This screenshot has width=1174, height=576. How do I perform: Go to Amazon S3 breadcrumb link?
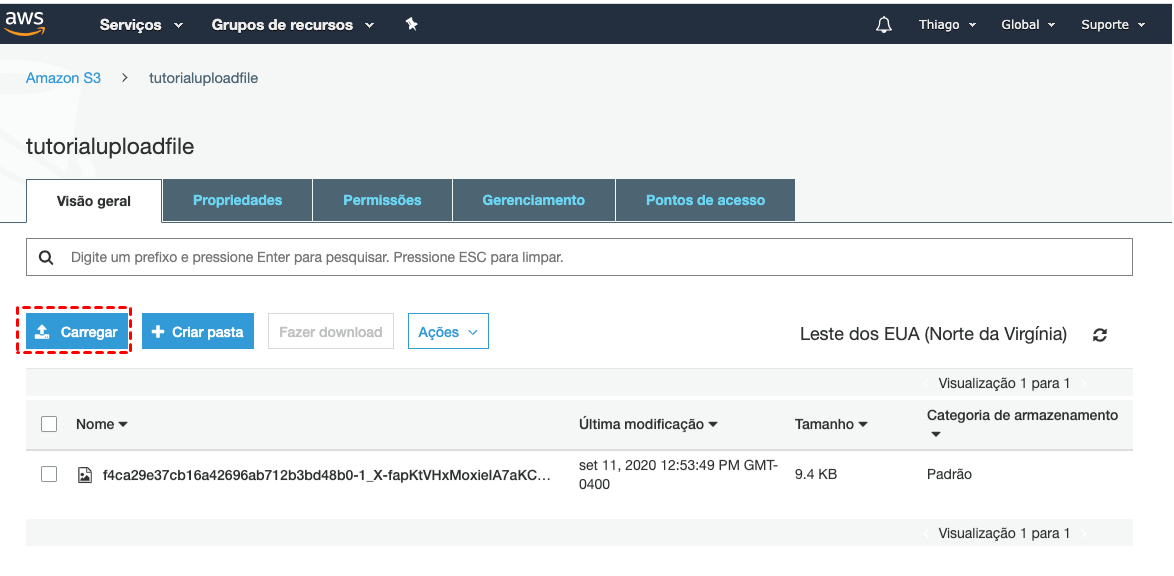tap(63, 78)
